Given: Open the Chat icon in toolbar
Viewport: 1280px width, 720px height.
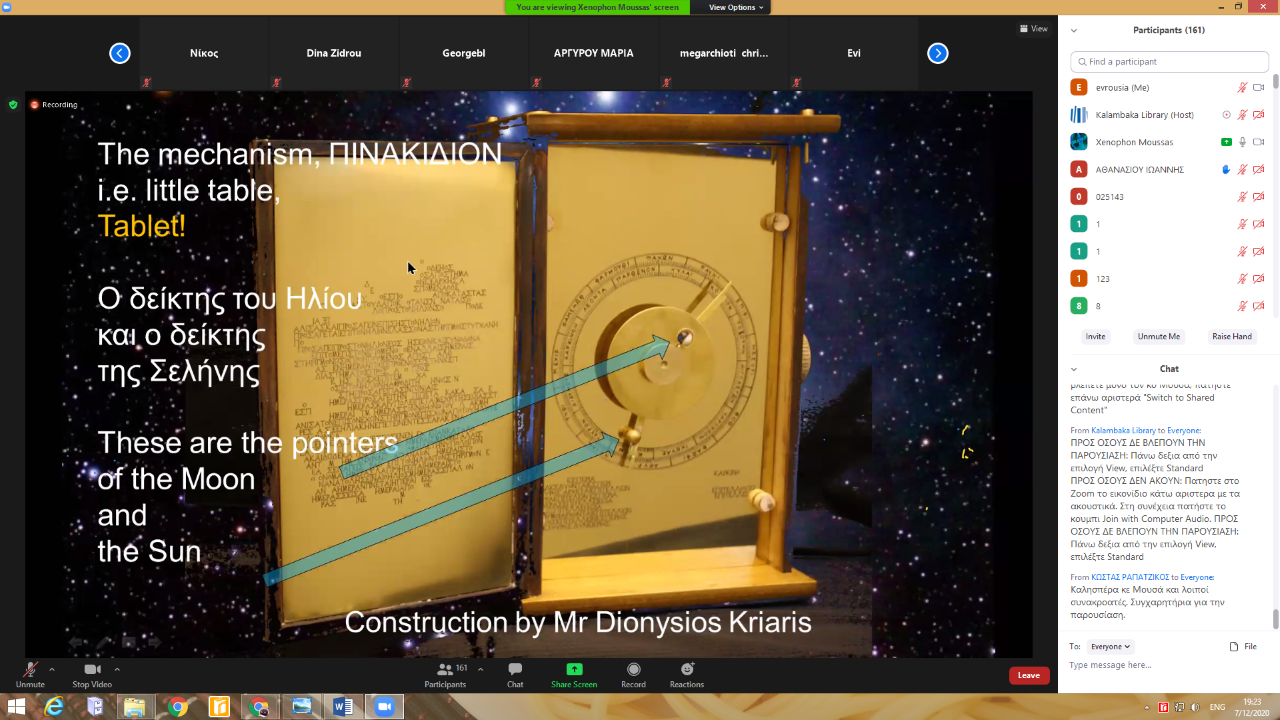Looking at the screenshot, I should [x=515, y=670].
